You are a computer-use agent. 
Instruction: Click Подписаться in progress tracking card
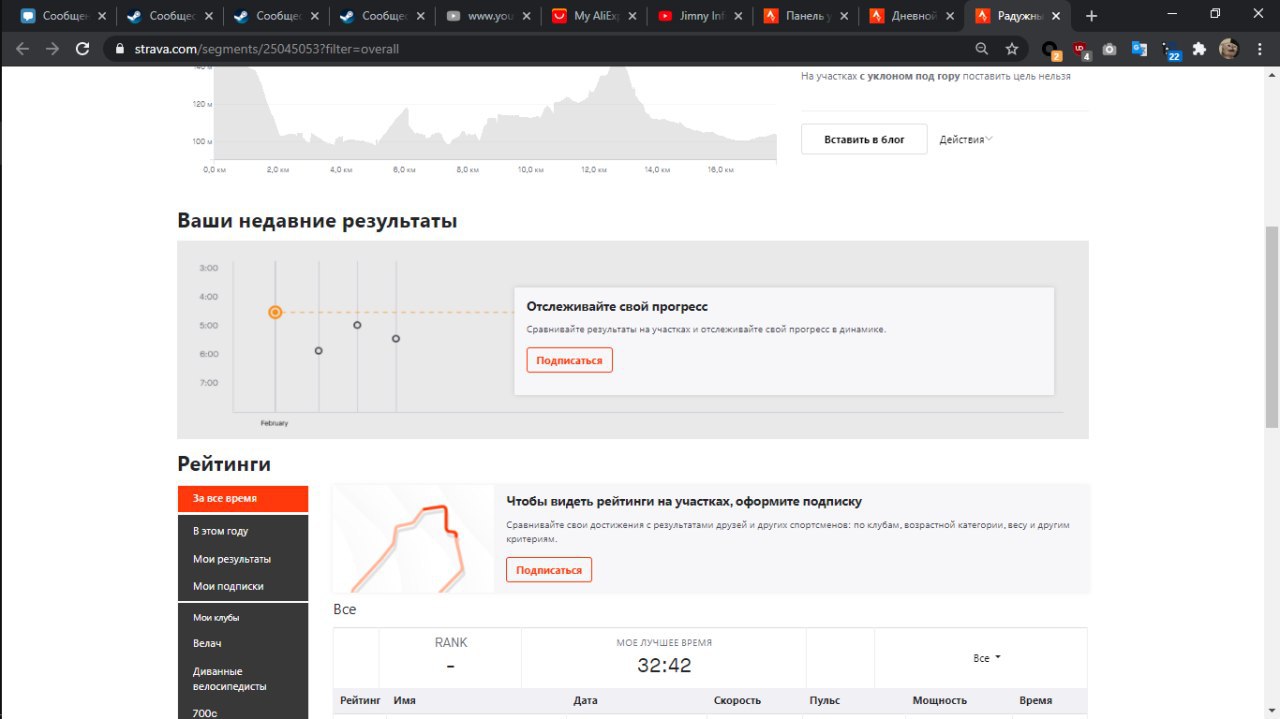[x=569, y=360]
